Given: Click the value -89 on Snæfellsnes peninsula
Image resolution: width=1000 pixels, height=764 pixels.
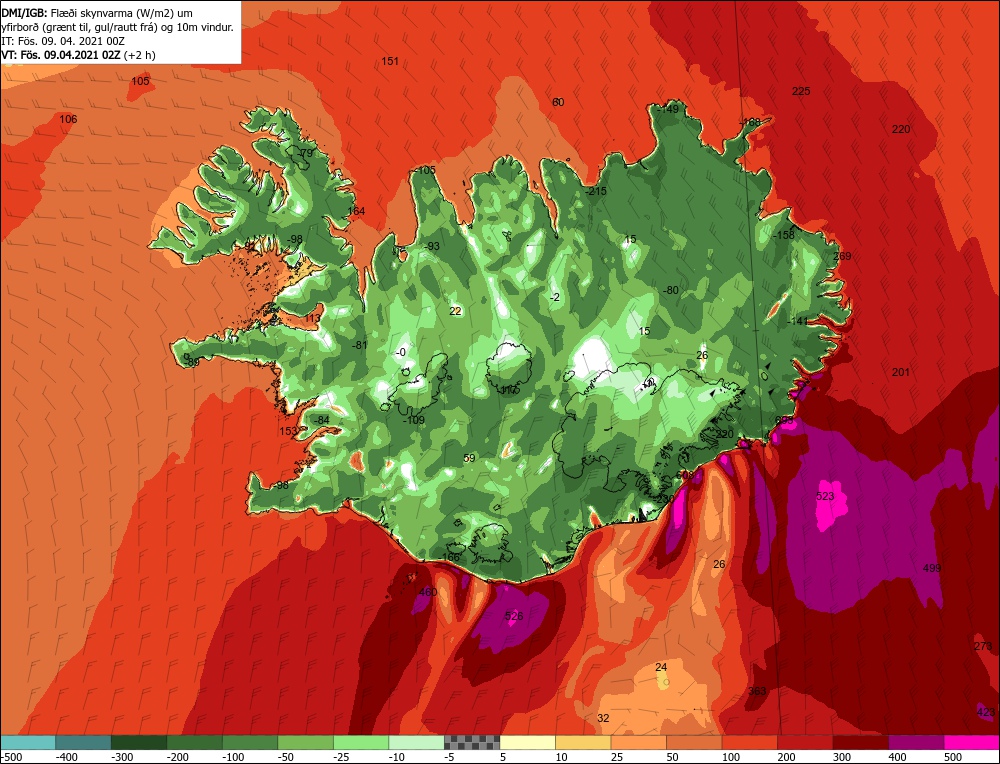Looking at the screenshot, I should click(192, 362).
